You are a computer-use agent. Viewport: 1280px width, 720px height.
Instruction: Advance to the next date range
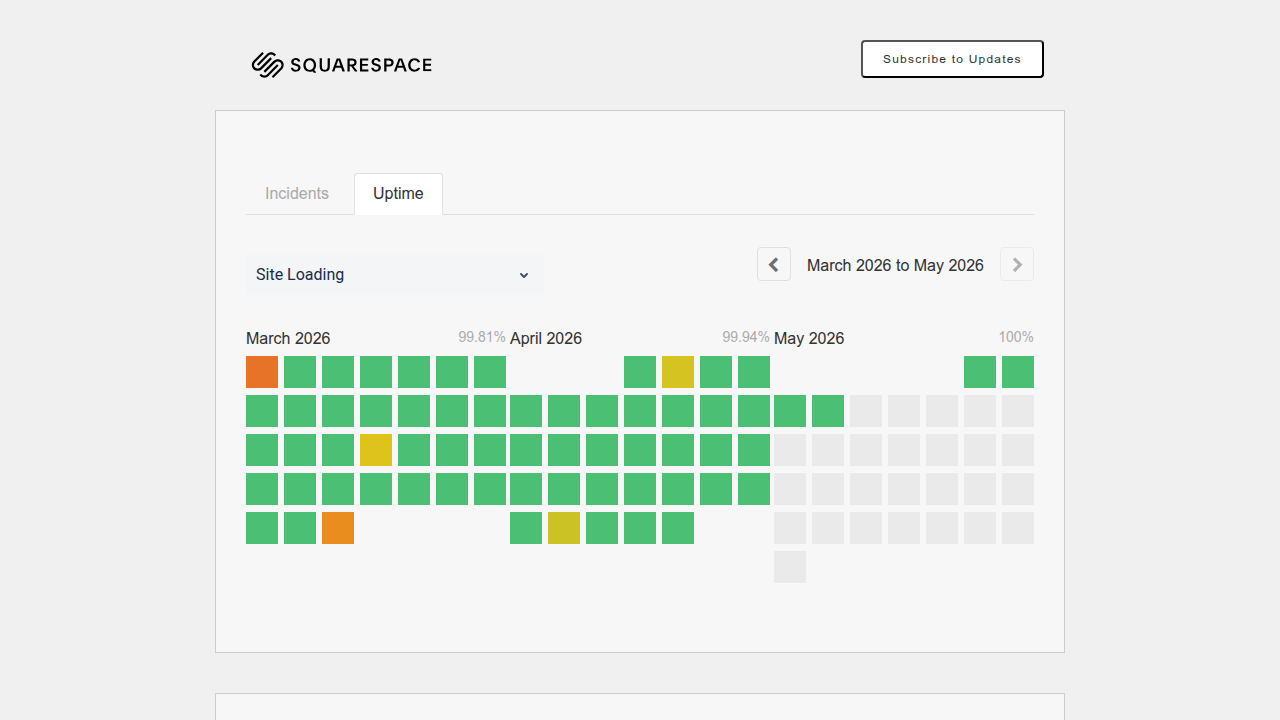click(x=1017, y=264)
